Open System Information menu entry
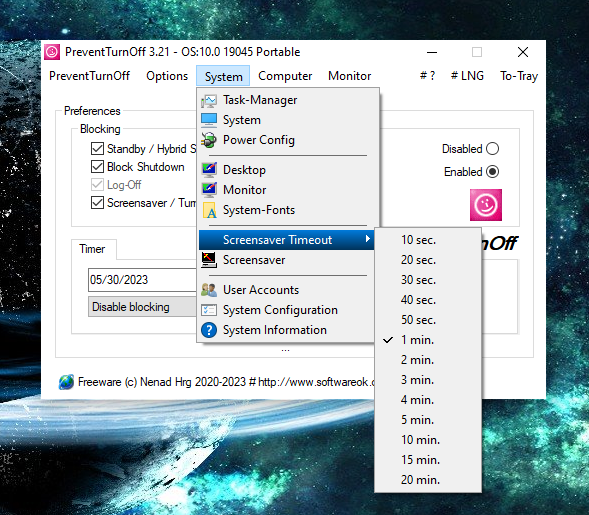The image size is (589, 515). [x=287, y=330]
